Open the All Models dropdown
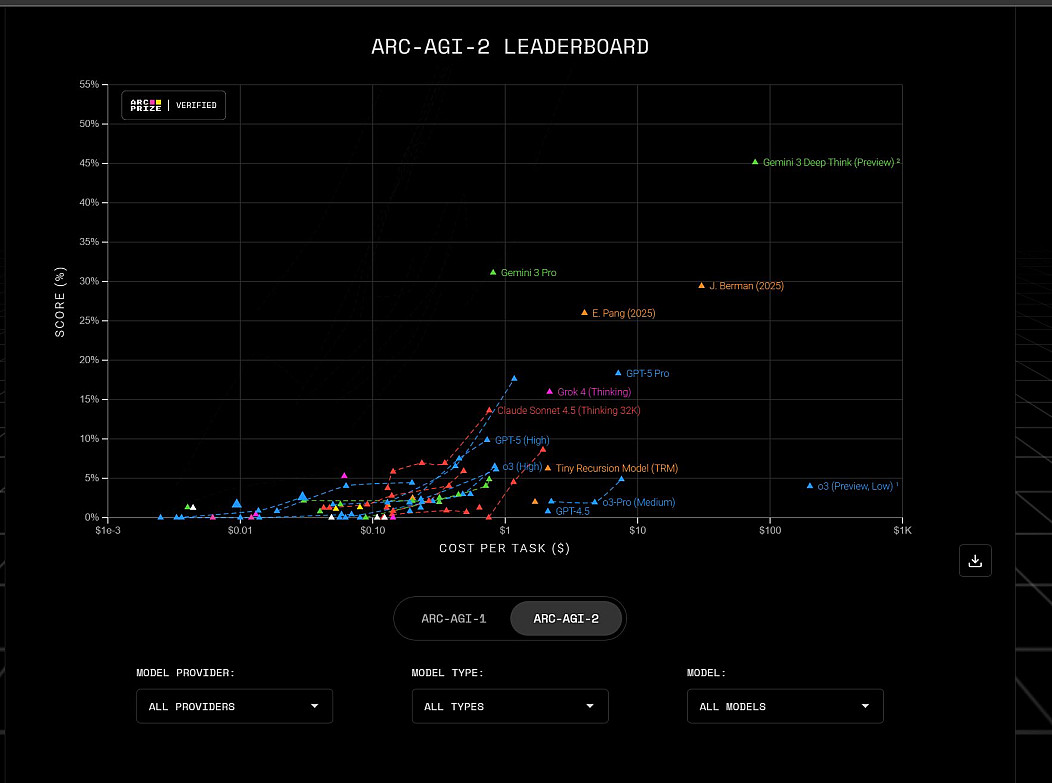 click(x=785, y=706)
